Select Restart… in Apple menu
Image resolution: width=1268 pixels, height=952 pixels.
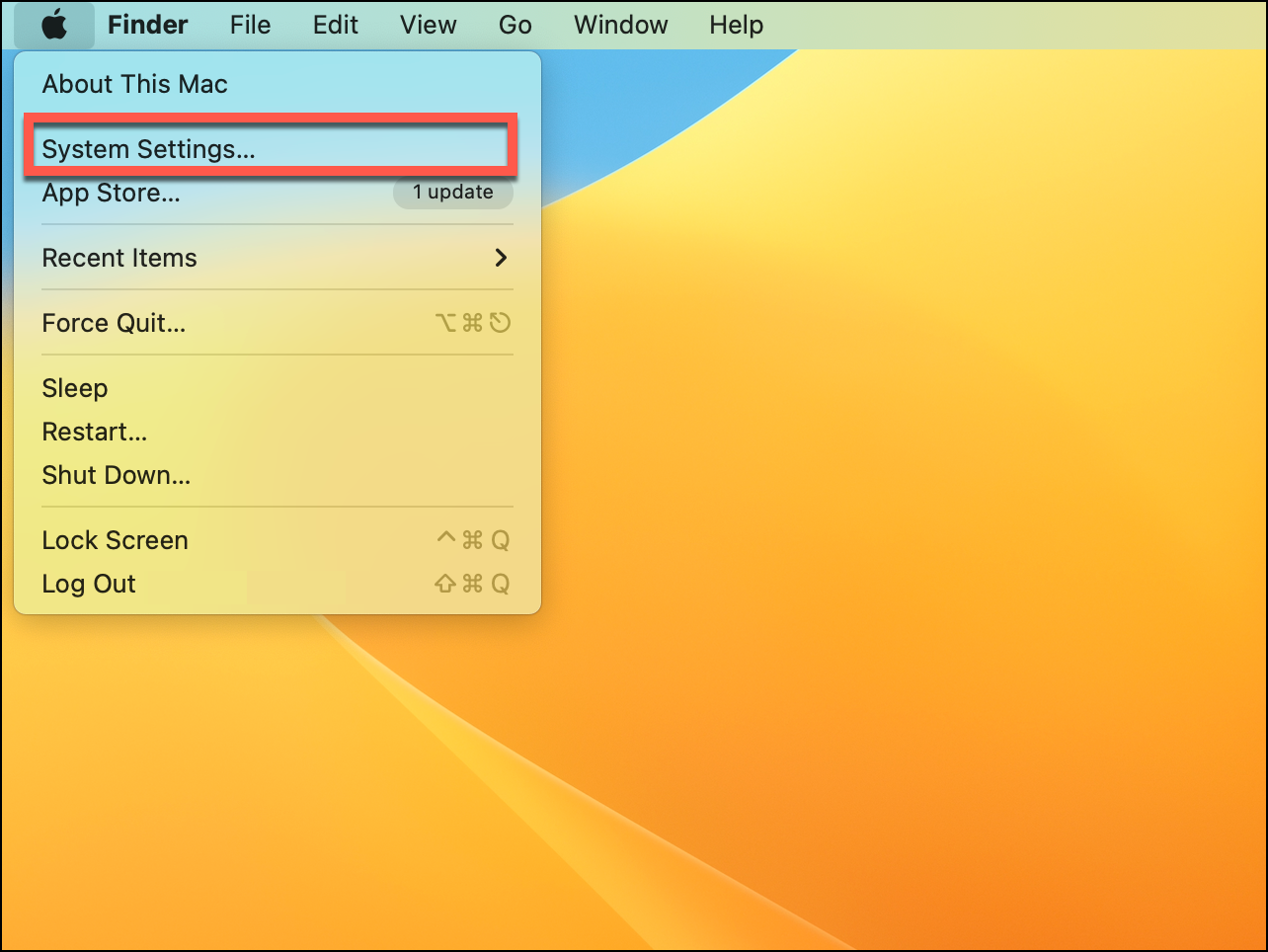(277, 432)
